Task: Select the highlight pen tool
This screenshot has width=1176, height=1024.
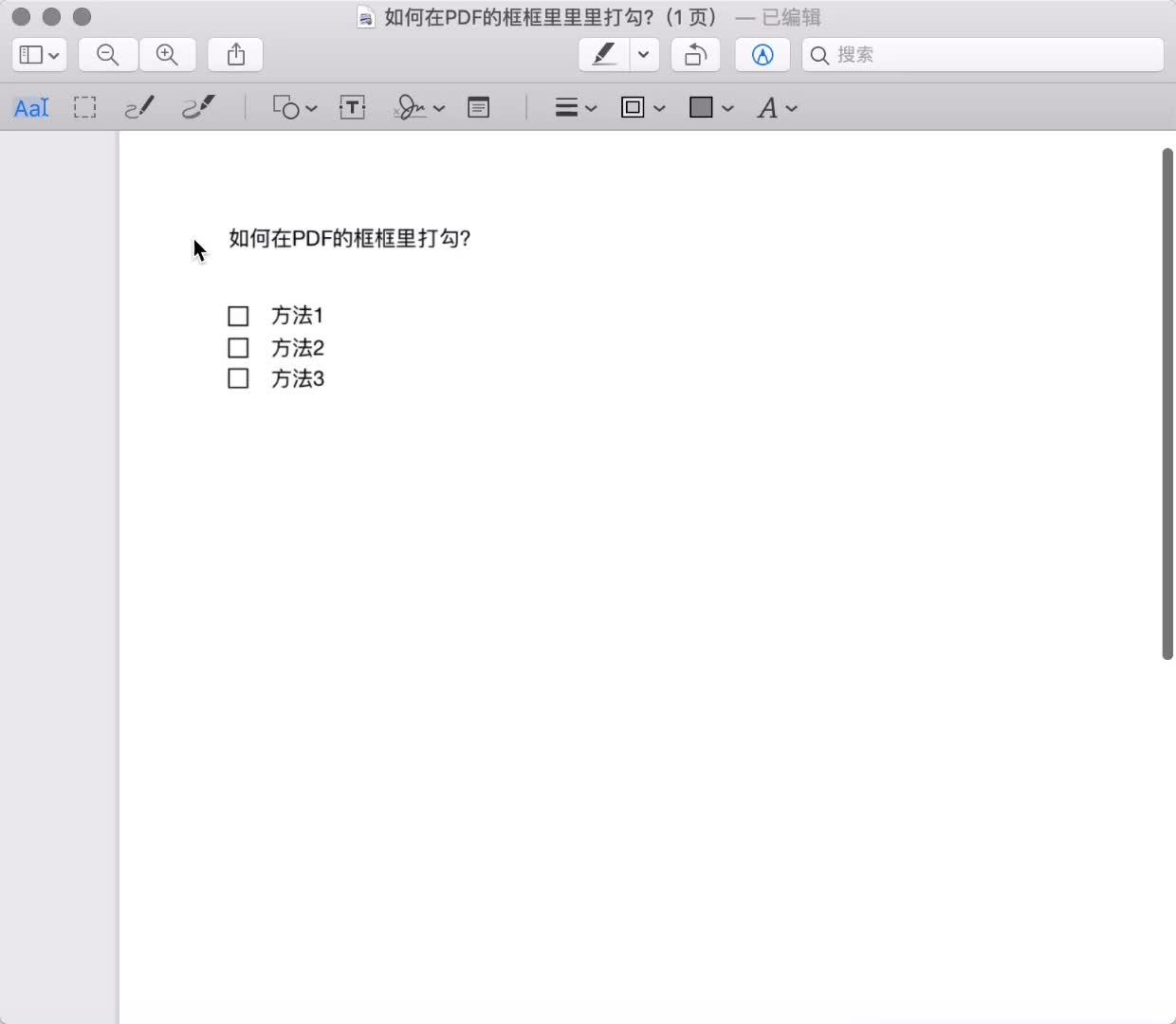Action: click(x=604, y=55)
